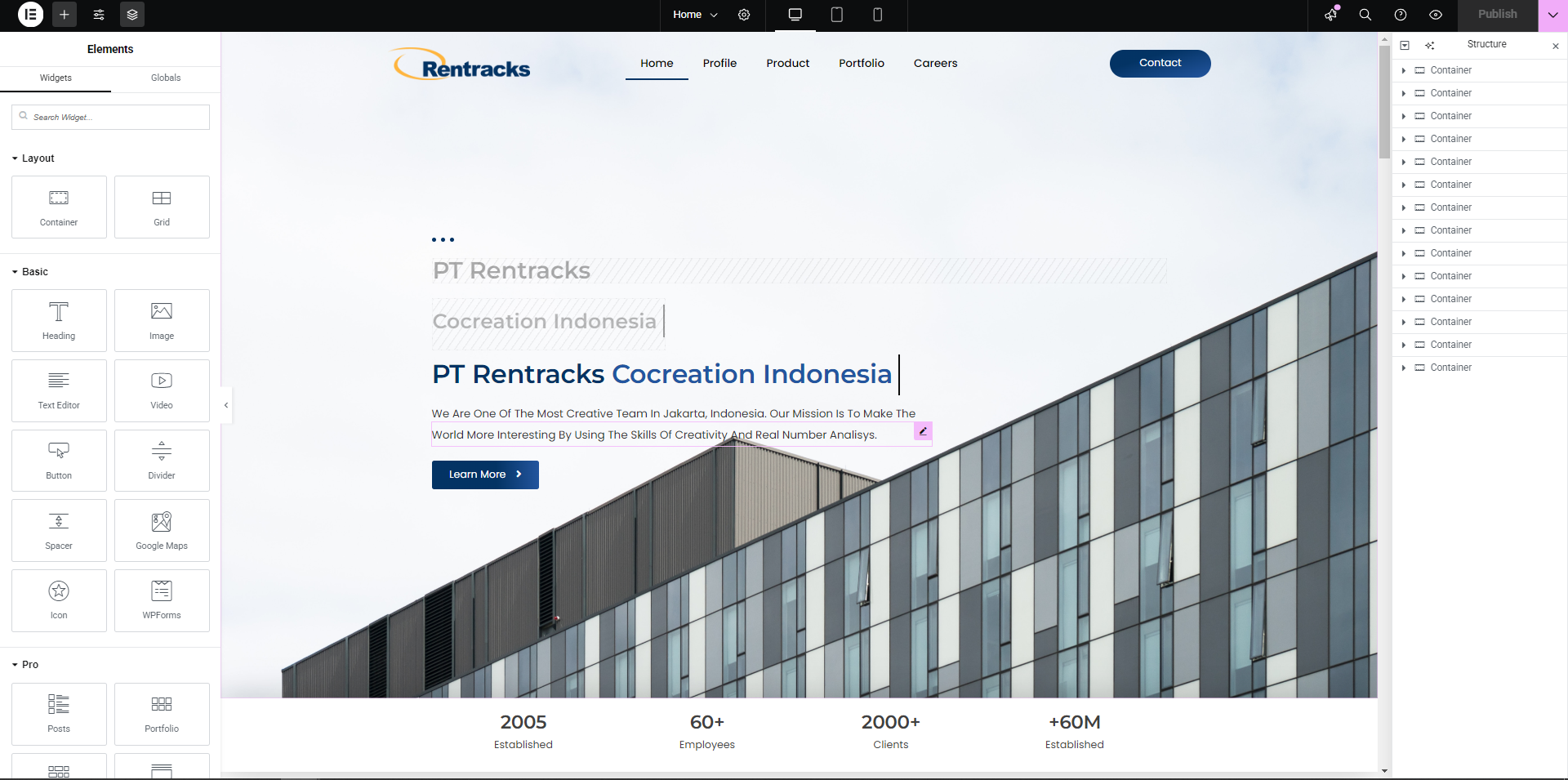Open the Add Element plus button
This screenshot has height=780, width=1568.
65,15
